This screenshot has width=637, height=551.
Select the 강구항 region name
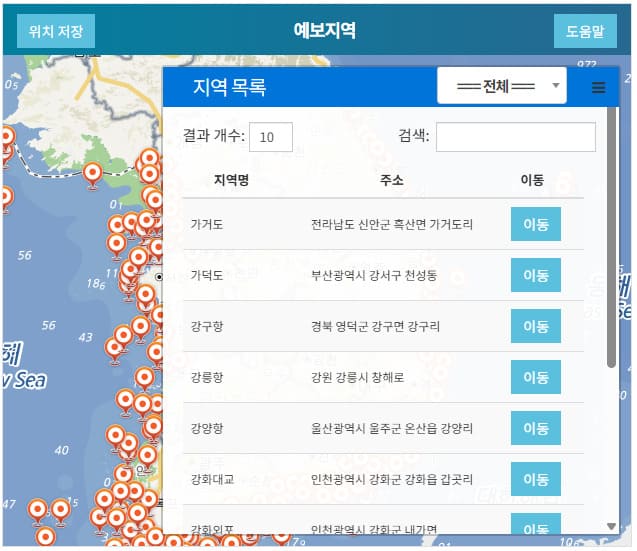pos(207,326)
